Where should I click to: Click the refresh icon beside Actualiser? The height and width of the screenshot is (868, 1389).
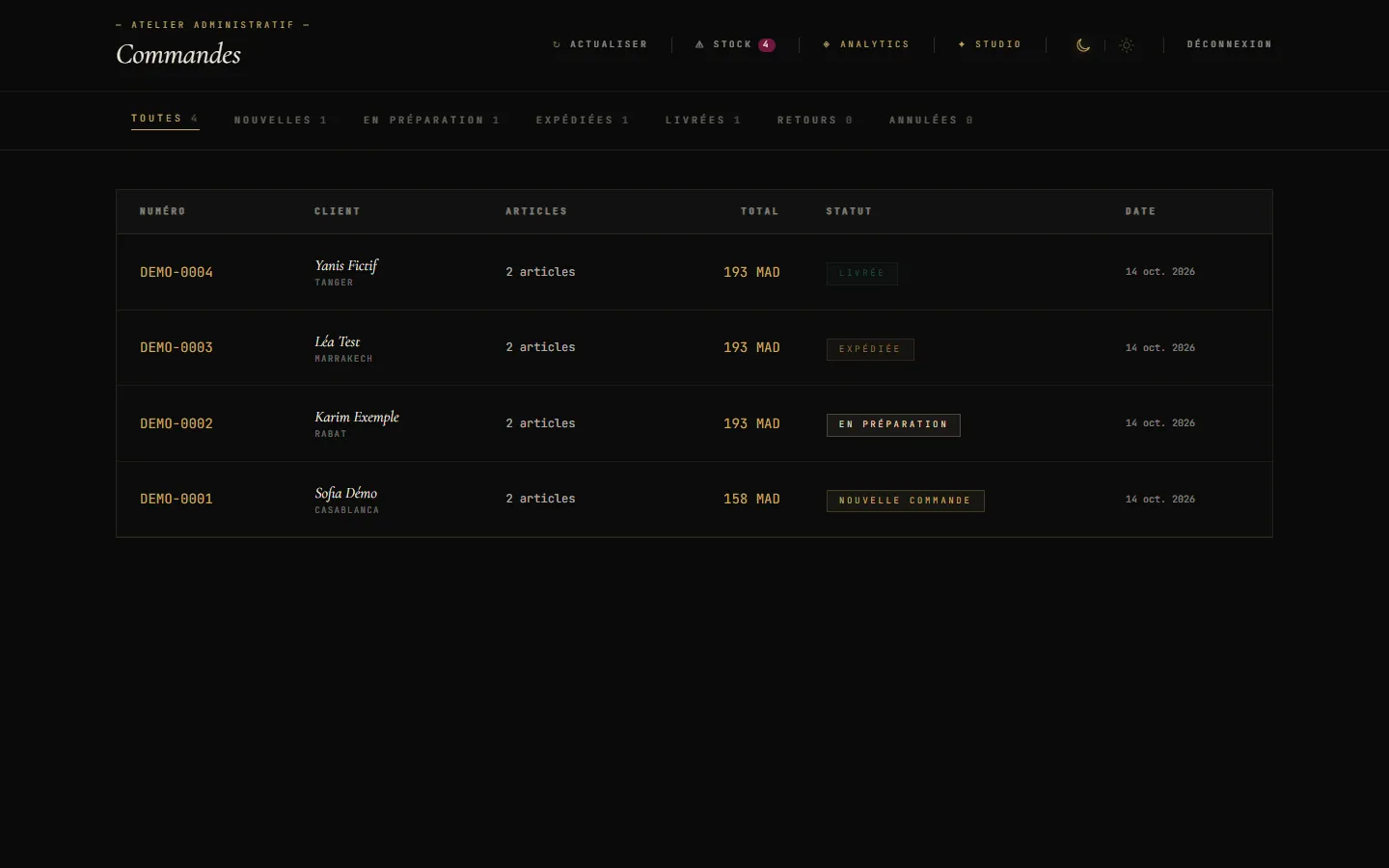(x=557, y=44)
